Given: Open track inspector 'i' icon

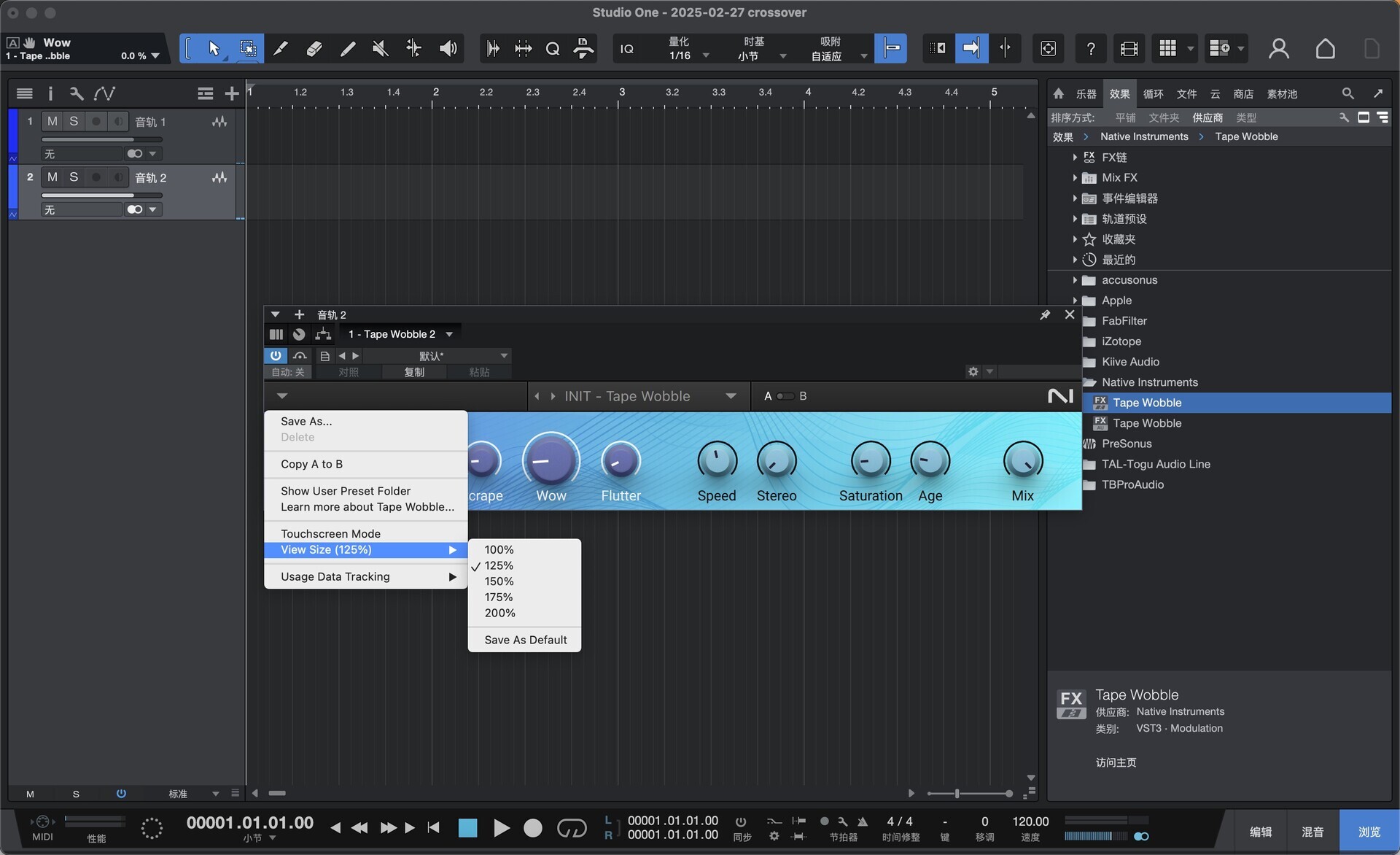Looking at the screenshot, I should point(50,93).
